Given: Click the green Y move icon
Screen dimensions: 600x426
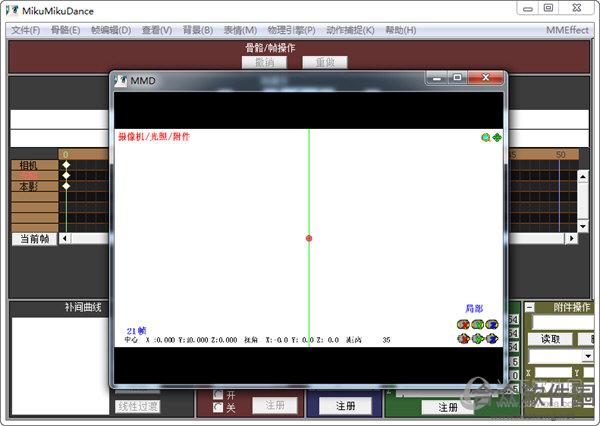Looking at the screenshot, I should 478,339.
